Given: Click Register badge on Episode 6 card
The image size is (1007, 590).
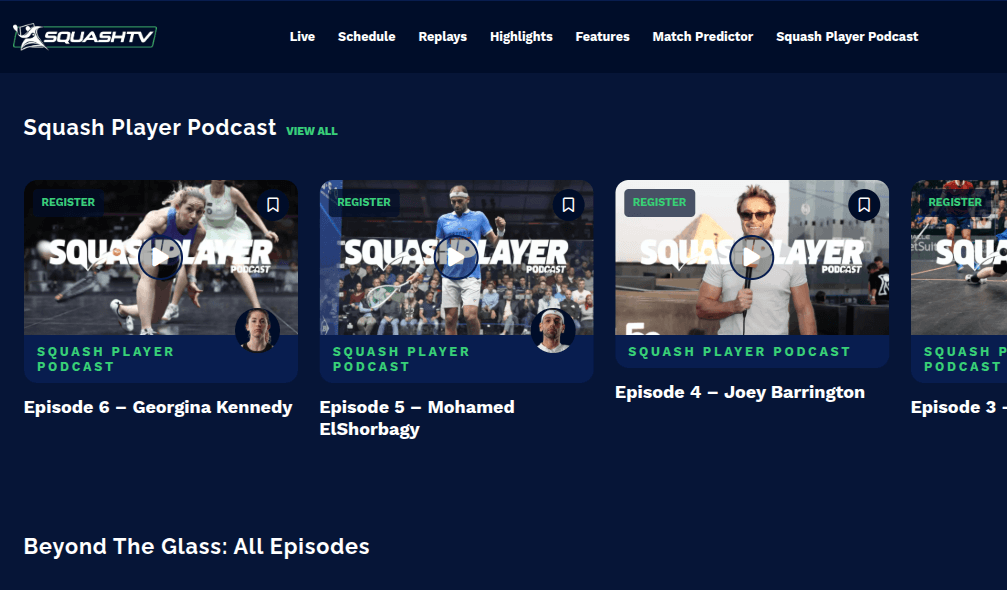Looking at the screenshot, I should tap(68, 202).
